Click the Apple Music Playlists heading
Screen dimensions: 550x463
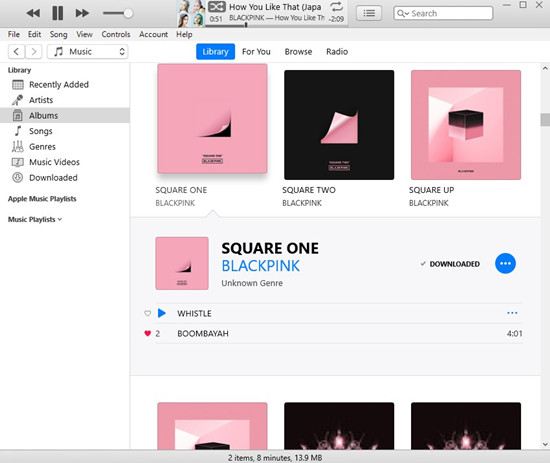42,199
